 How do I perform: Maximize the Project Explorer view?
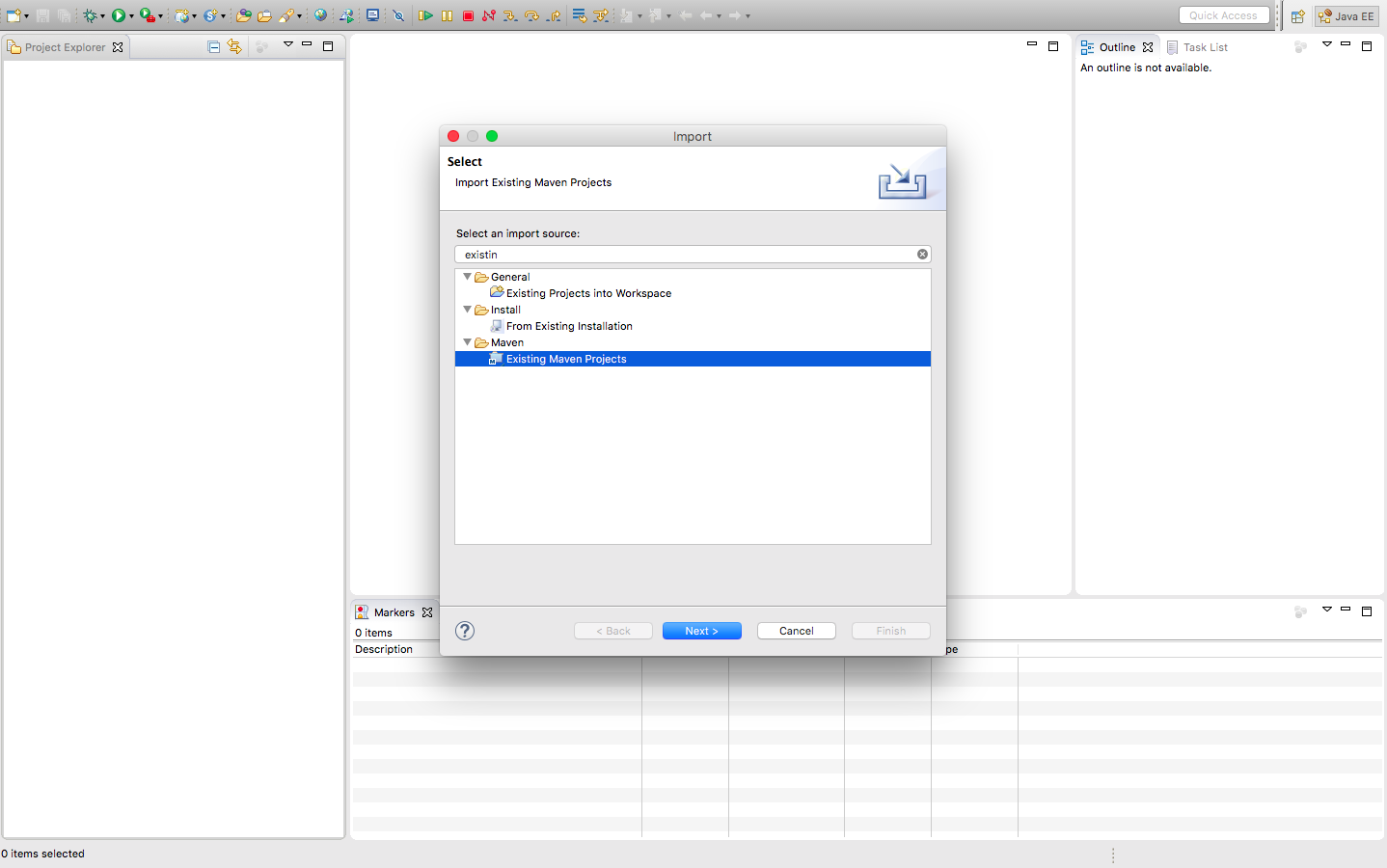[328, 45]
